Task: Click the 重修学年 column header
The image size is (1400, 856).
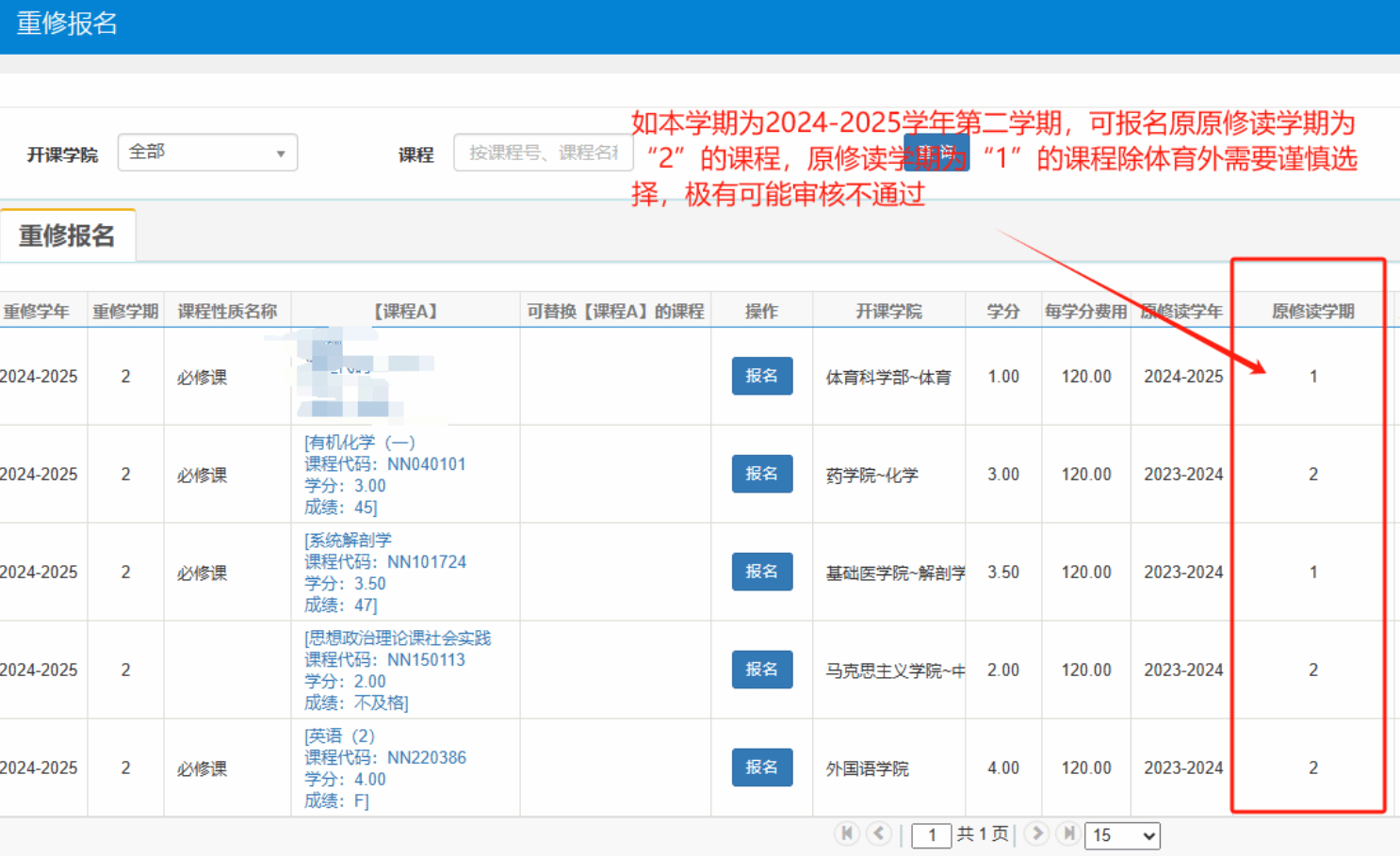Action: (38, 311)
